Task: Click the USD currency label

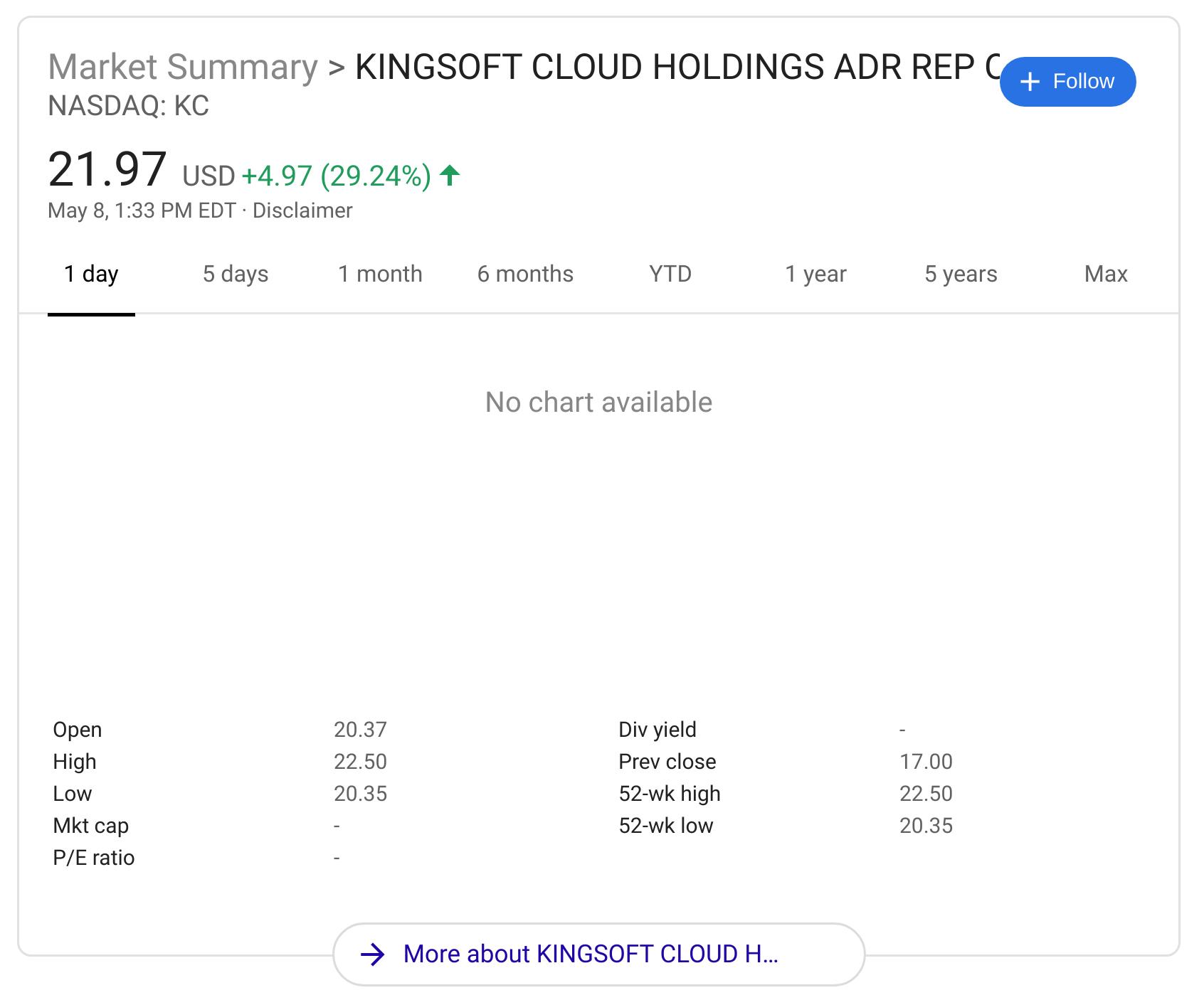Action: coord(208,176)
